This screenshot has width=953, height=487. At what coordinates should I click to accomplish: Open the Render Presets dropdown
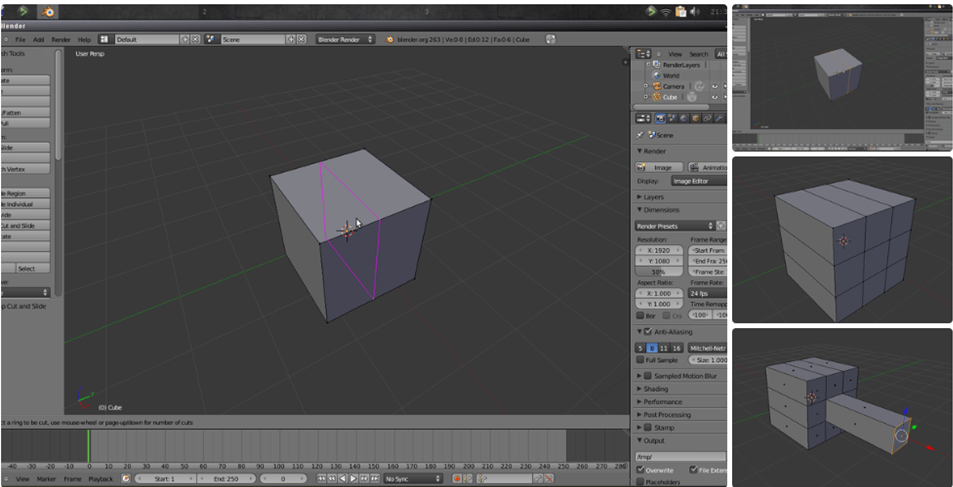click(x=675, y=226)
